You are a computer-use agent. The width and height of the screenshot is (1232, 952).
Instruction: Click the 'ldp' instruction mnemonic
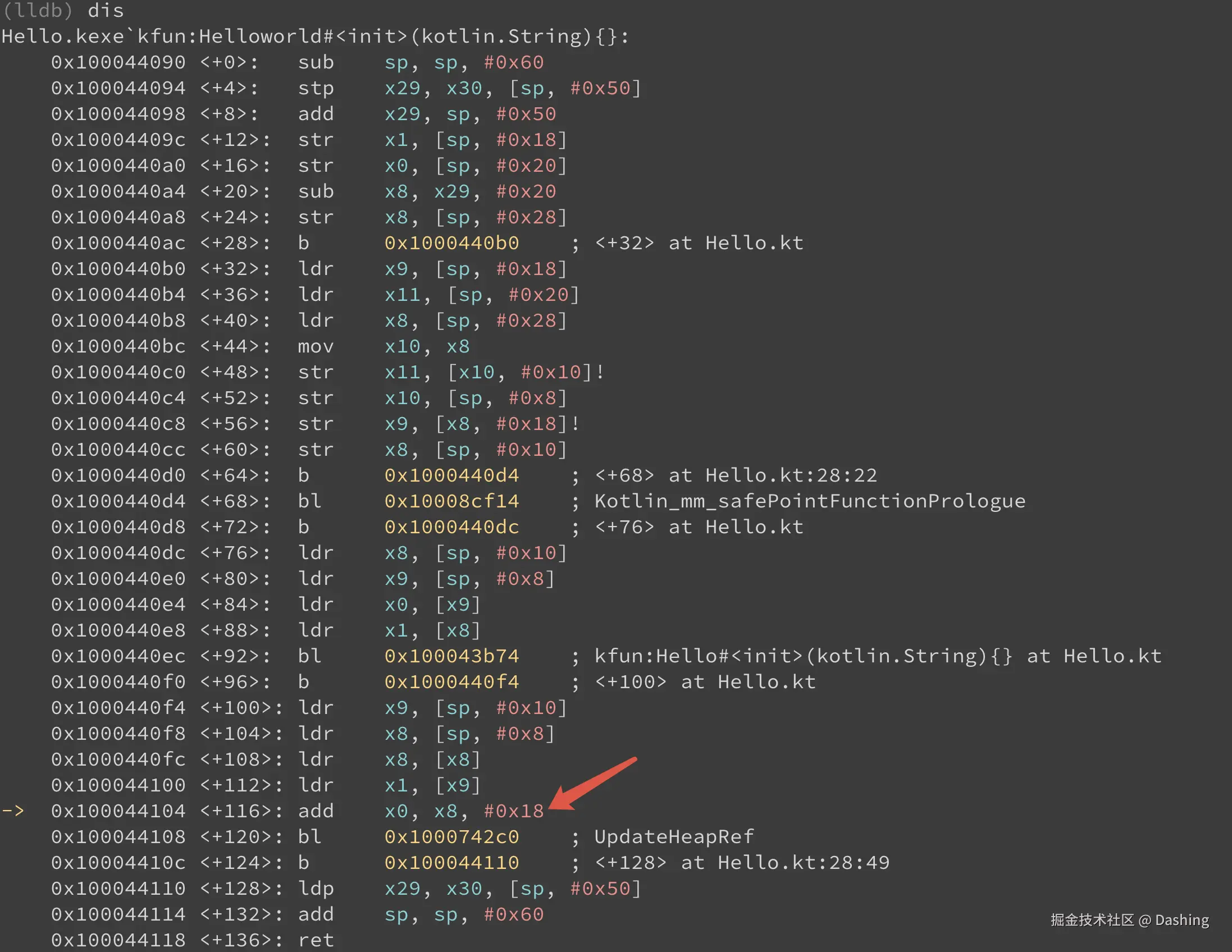pyautogui.click(x=316, y=888)
